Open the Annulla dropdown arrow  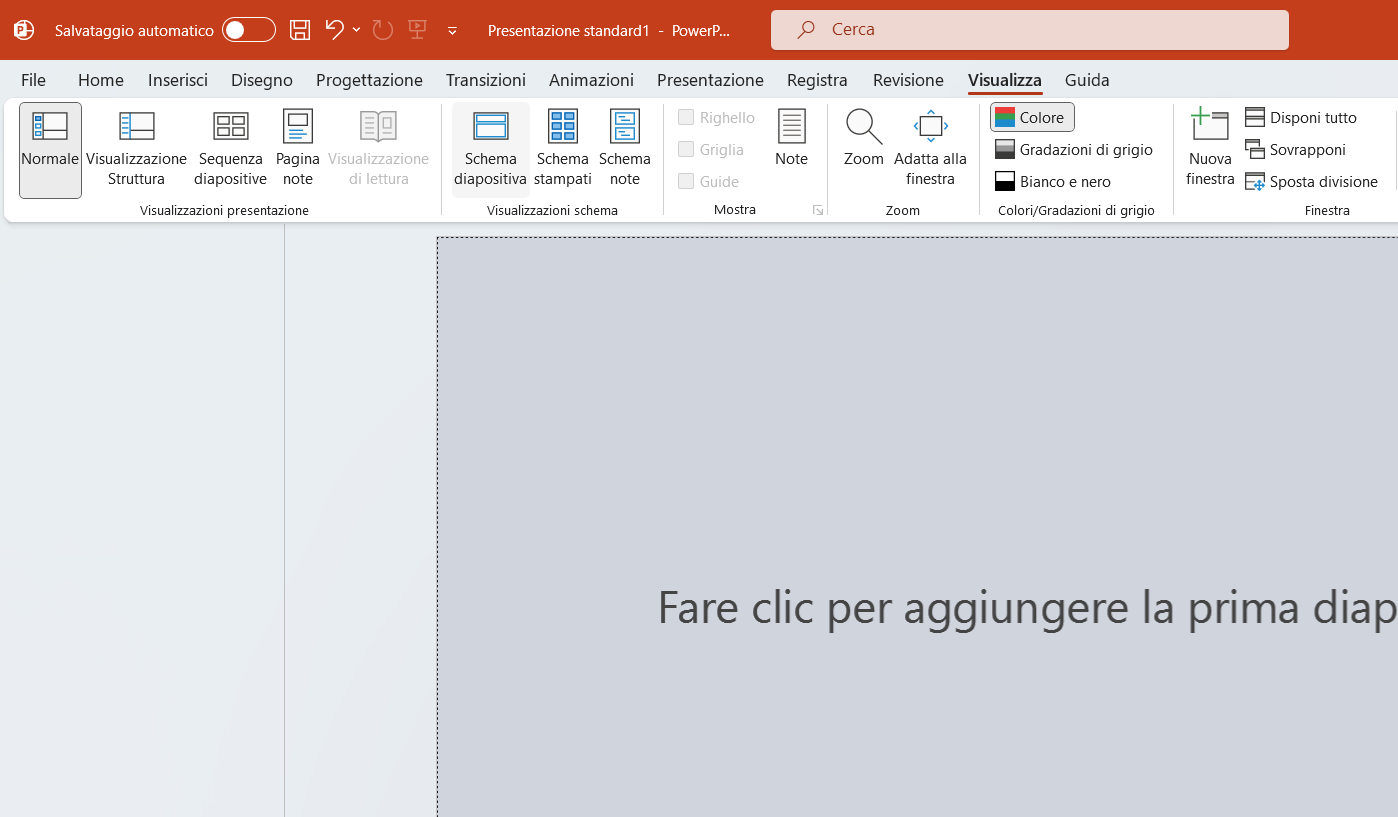pos(356,30)
